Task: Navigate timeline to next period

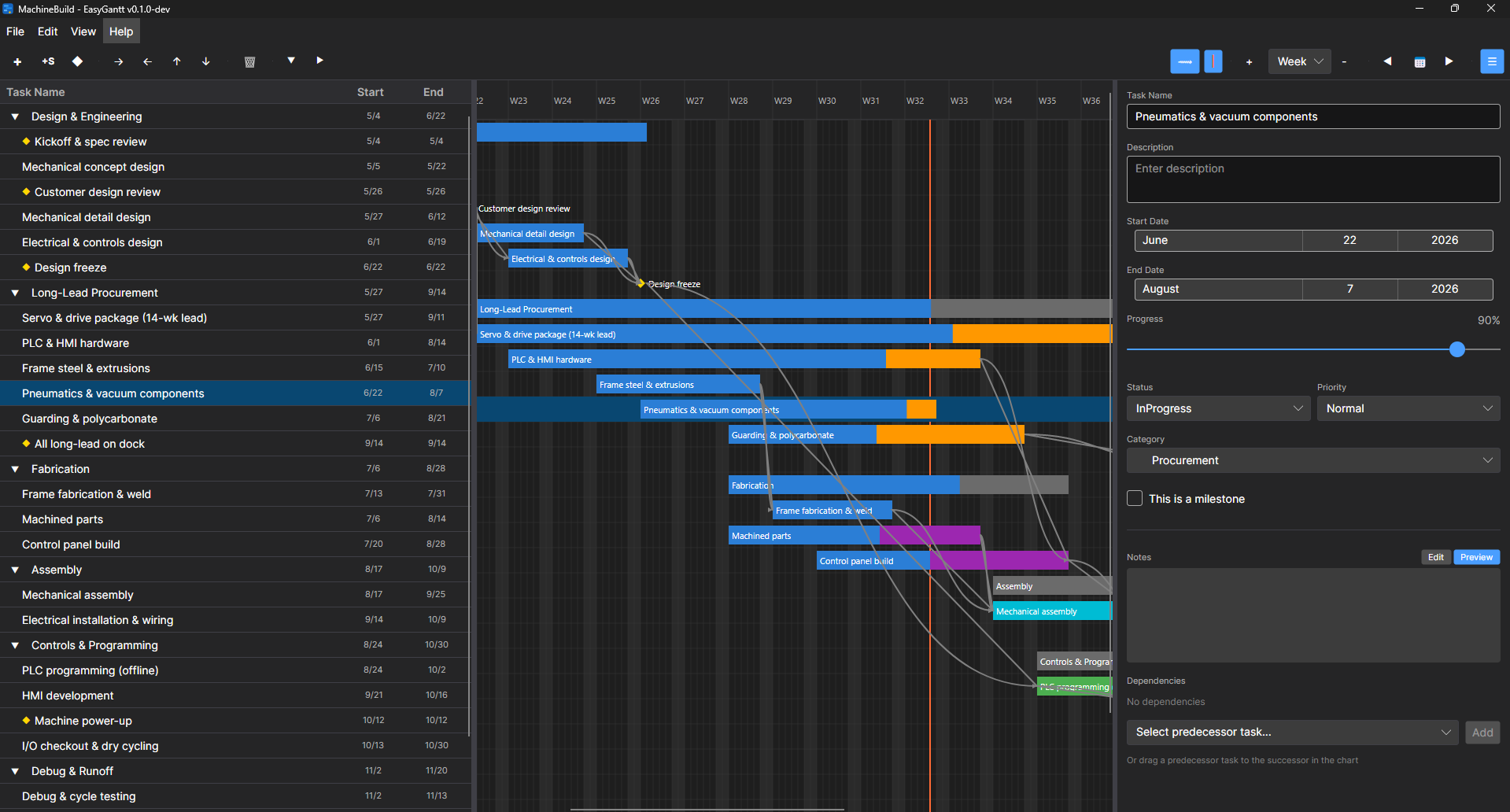Action: click(x=1449, y=61)
